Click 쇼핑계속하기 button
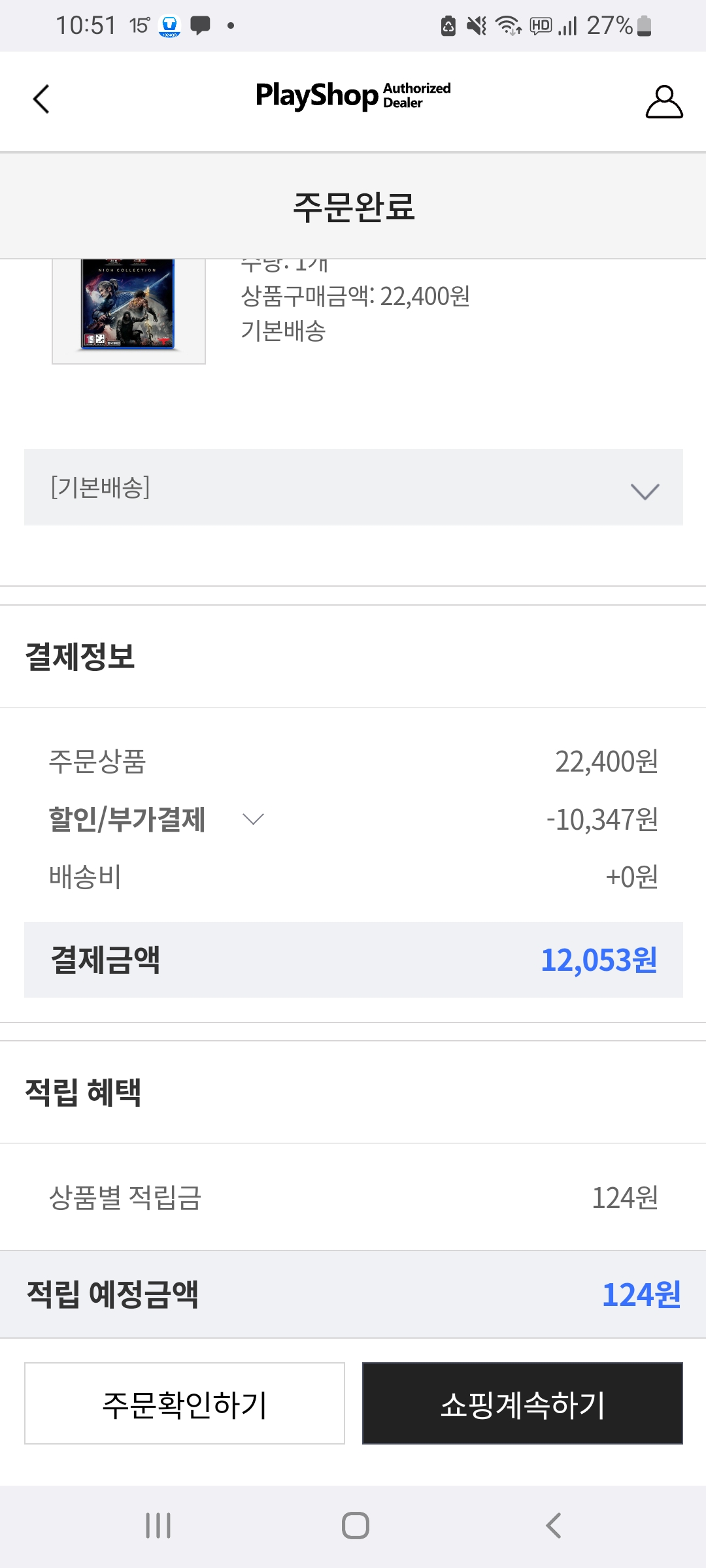706x1568 pixels. pyautogui.click(x=522, y=1403)
